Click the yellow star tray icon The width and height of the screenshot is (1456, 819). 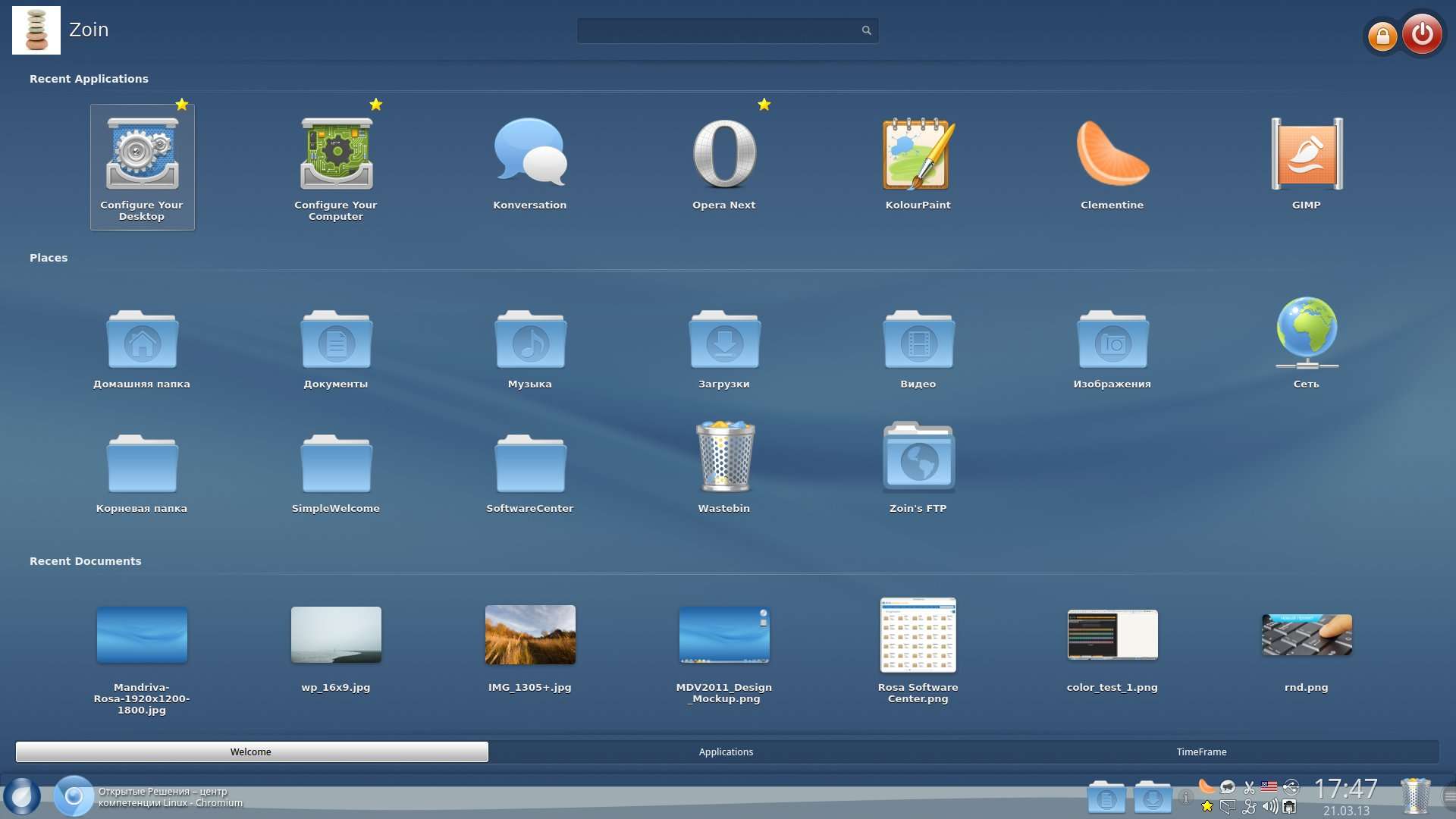[1207, 807]
